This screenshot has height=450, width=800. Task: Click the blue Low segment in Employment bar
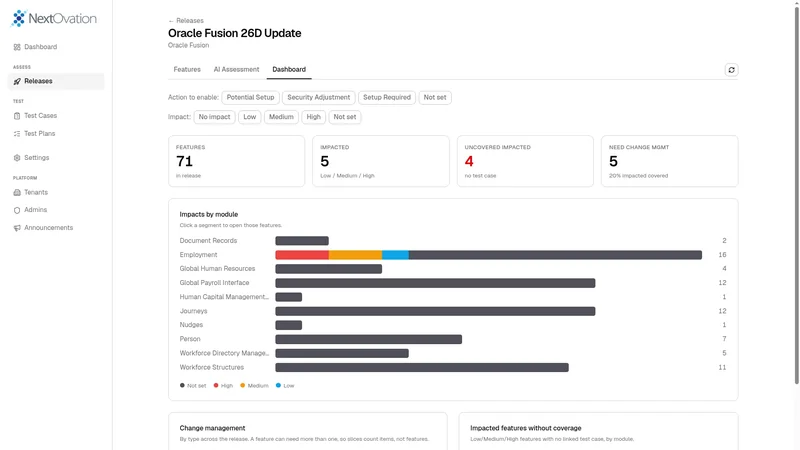click(x=395, y=255)
